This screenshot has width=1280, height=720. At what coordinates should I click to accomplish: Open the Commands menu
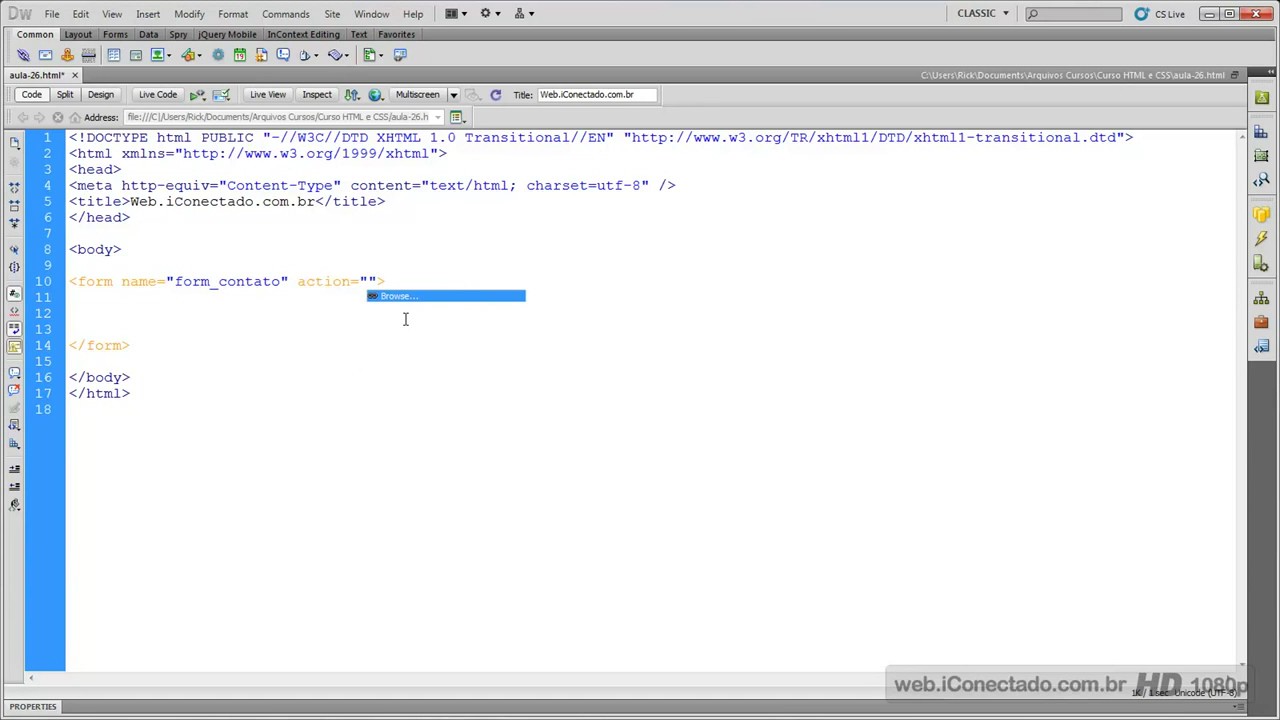click(286, 14)
